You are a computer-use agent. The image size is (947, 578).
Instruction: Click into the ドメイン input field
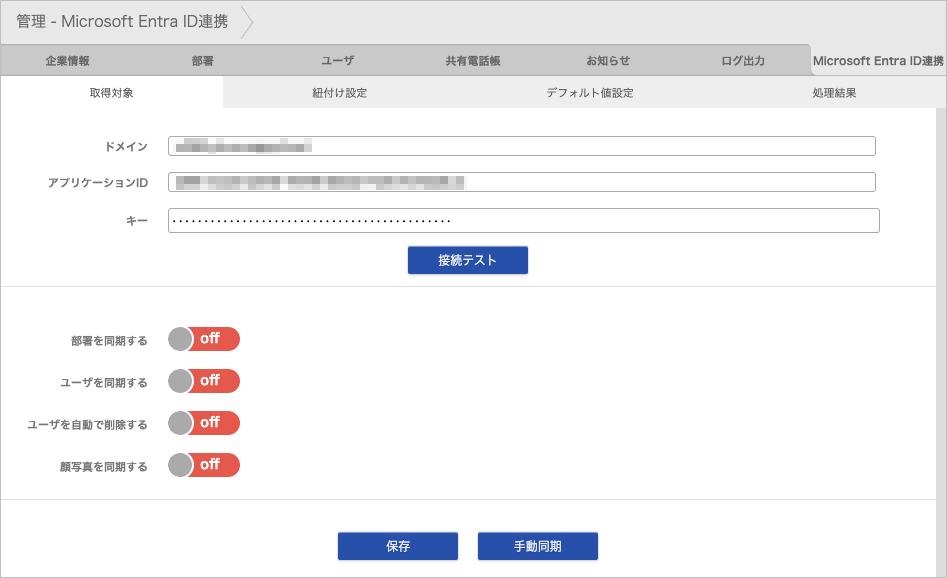point(522,146)
